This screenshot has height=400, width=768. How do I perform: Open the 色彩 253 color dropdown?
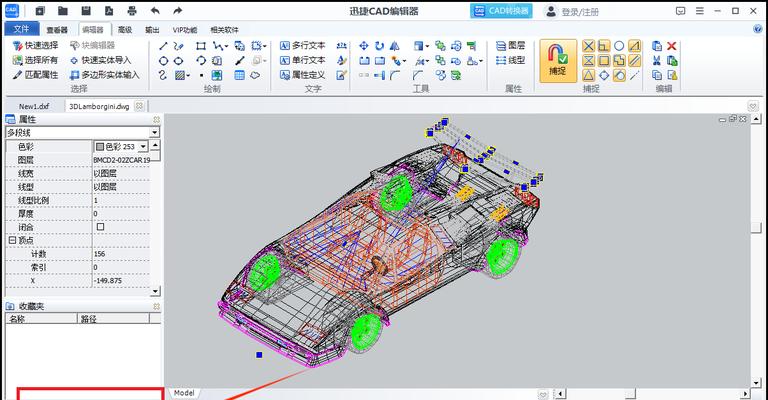coord(143,146)
